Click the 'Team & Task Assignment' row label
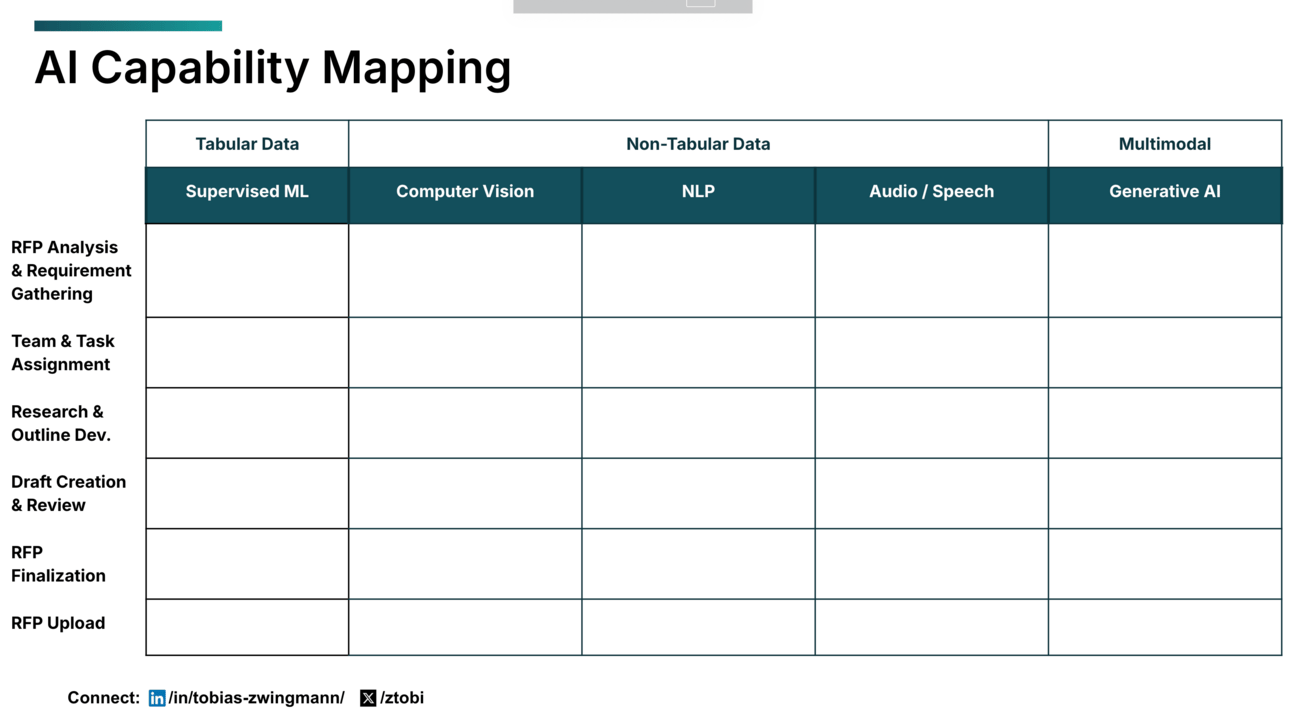 pos(63,353)
